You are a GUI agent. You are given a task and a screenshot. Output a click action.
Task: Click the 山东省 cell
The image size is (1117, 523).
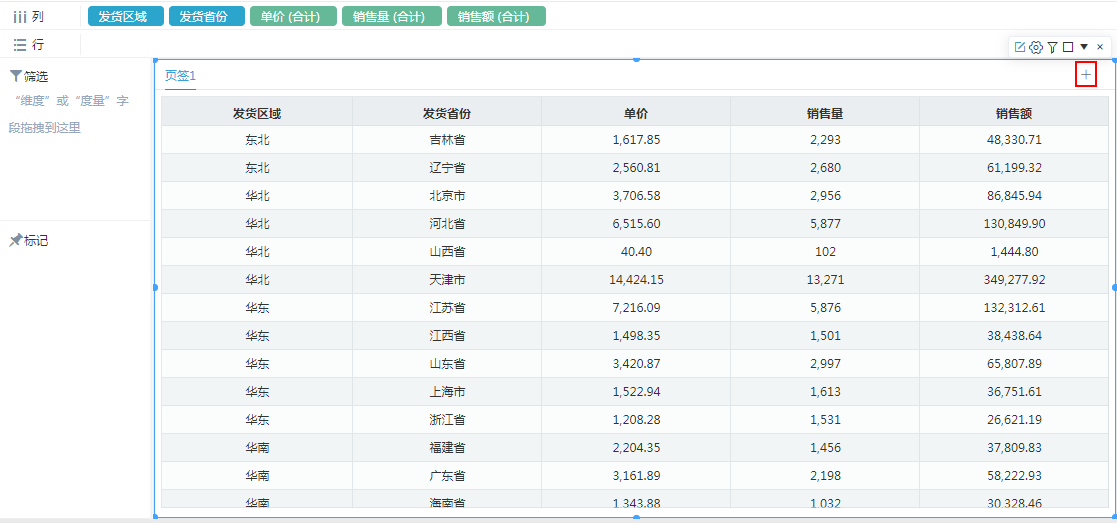(x=447, y=363)
